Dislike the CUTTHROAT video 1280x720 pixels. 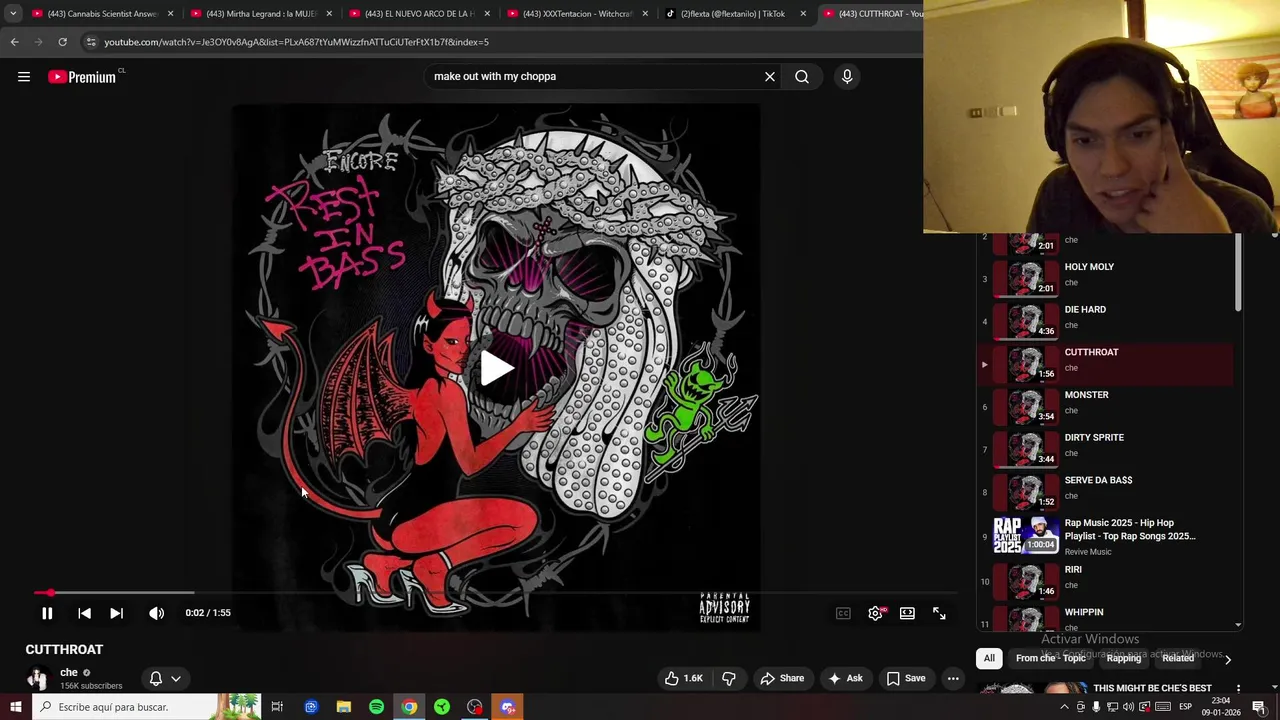click(x=729, y=678)
